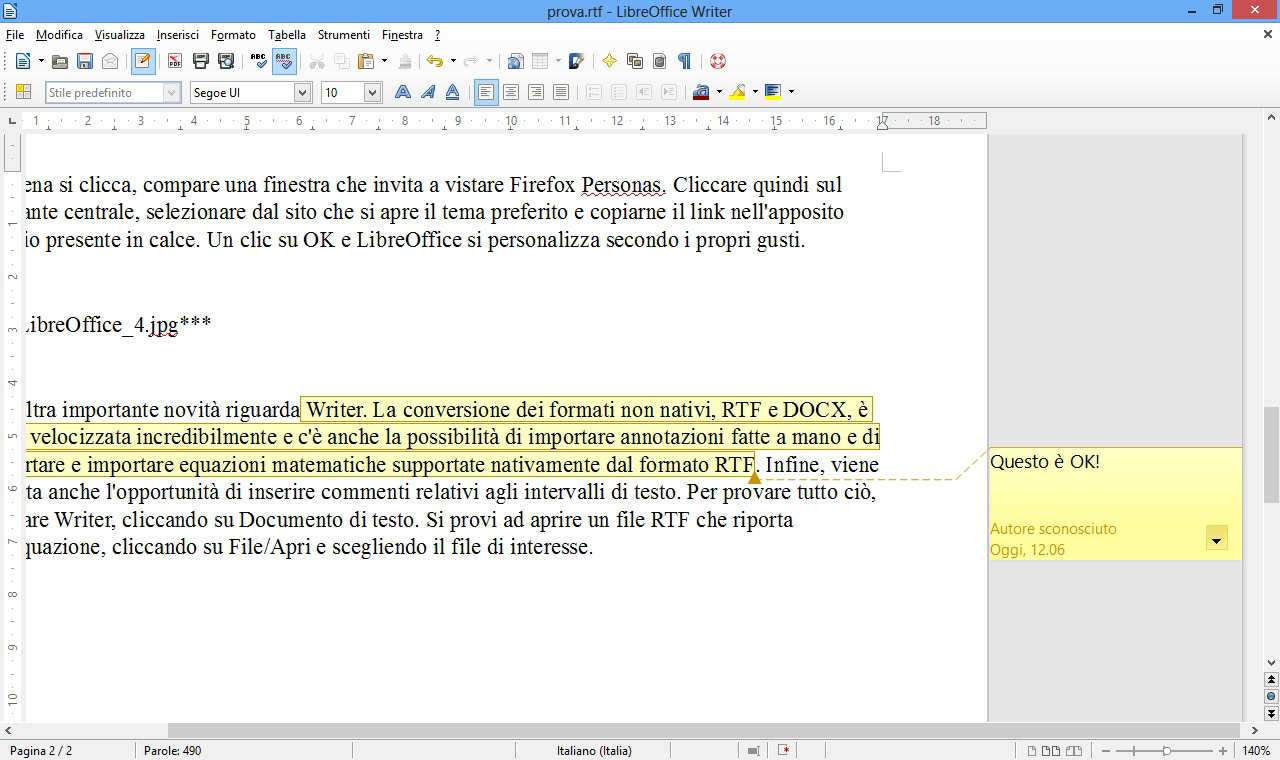Screen dimensions: 1280x760
Task: Toggle automatic spell checking
Action: [284, 61]
